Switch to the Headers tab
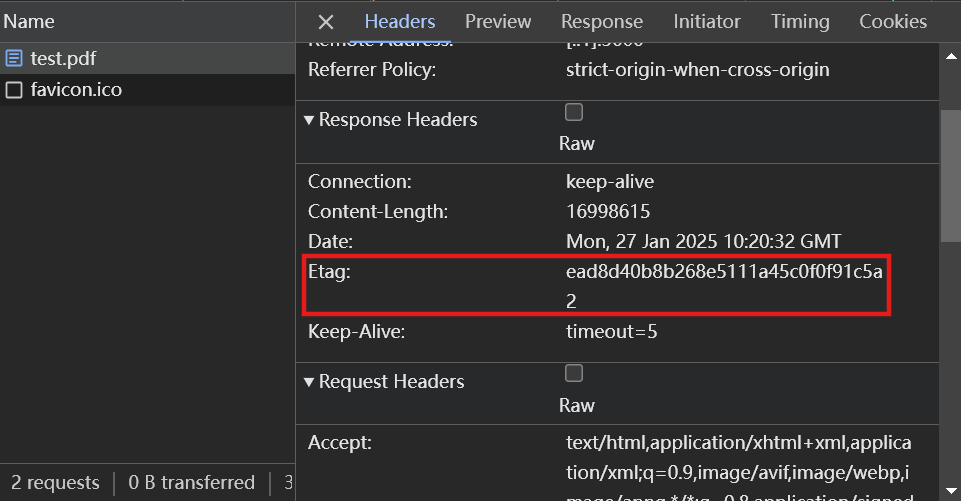Screen dimensions: 961x501 tap(399, 21)
